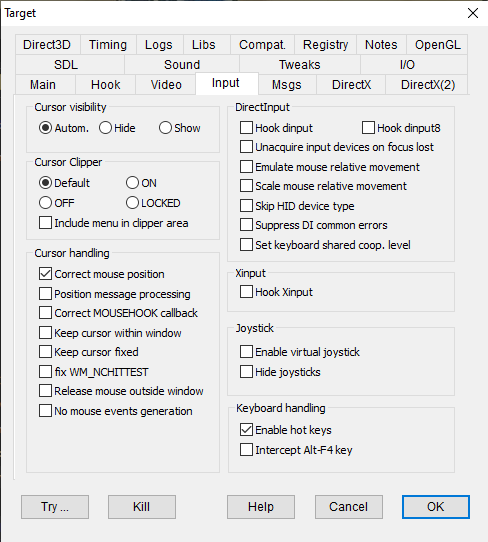
Task: Switch to the Direct3D tab
Action: click(x=48, y=45)
